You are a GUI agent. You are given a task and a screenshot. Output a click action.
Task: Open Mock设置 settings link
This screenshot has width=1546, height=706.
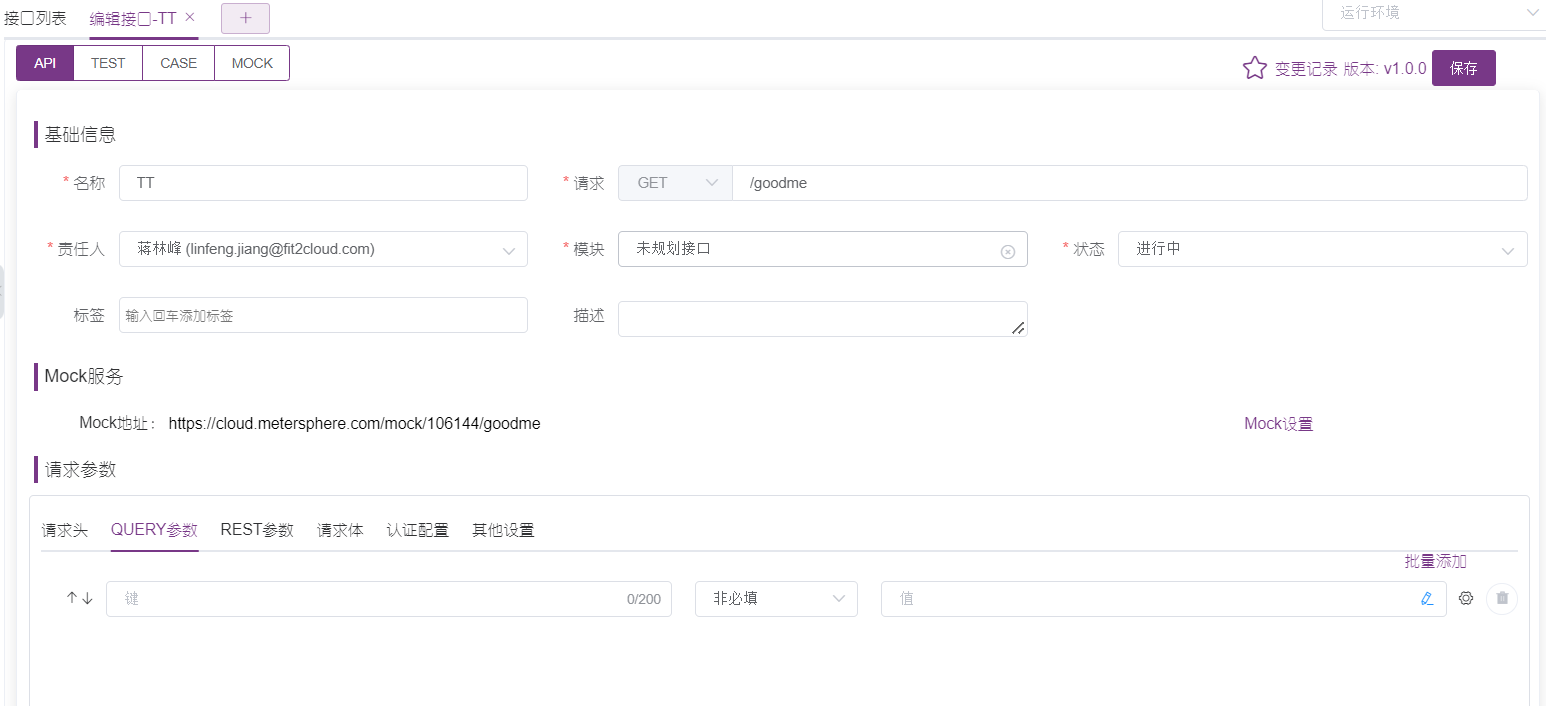point(1277,423)
